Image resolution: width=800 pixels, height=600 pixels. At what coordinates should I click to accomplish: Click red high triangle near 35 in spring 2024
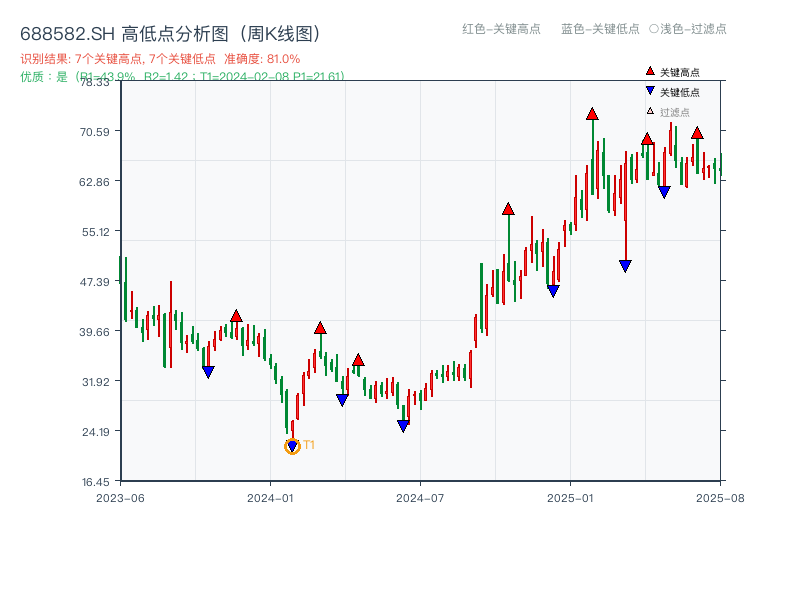358,360
